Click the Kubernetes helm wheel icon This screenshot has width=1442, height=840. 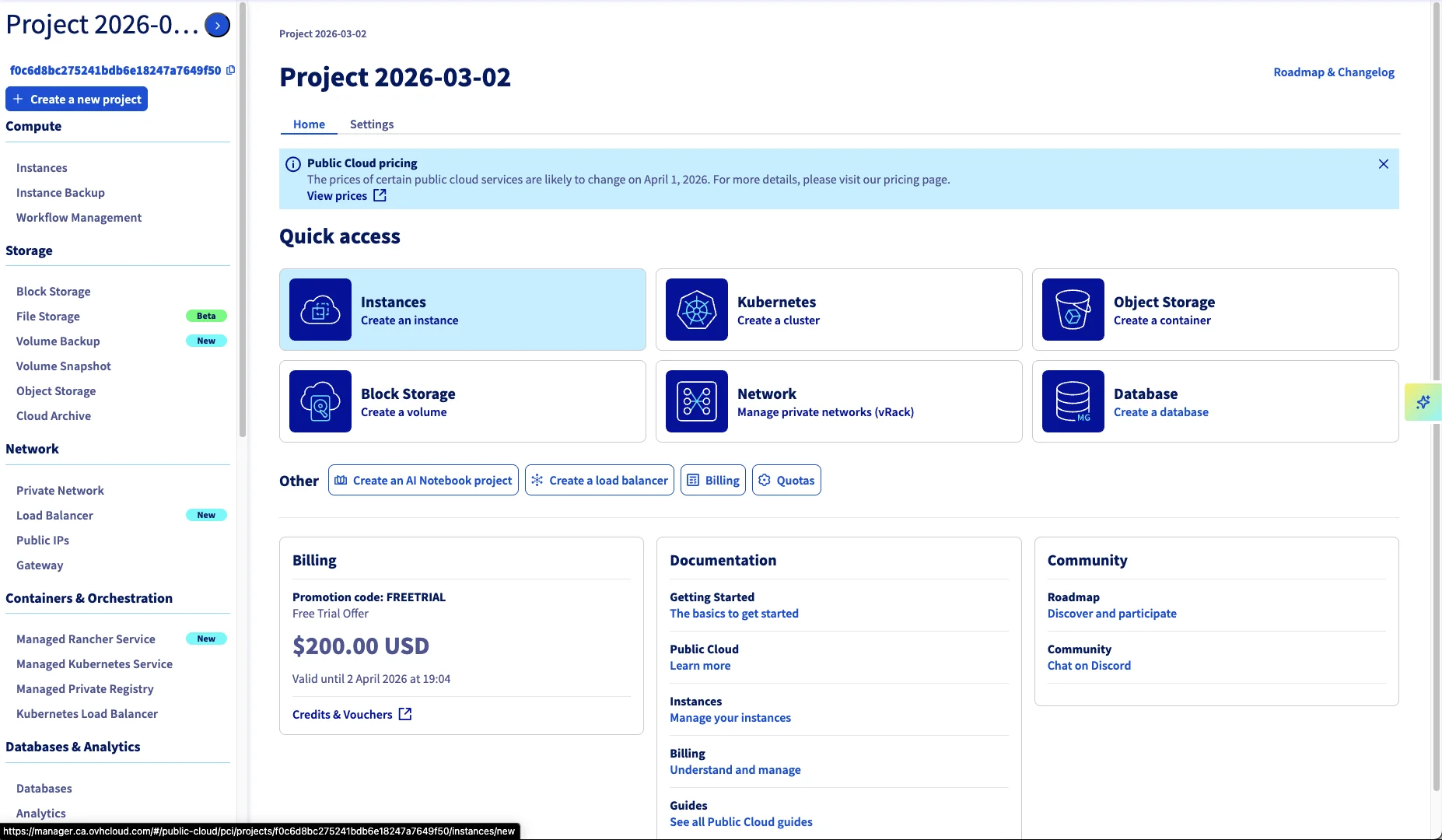(696, 310)
